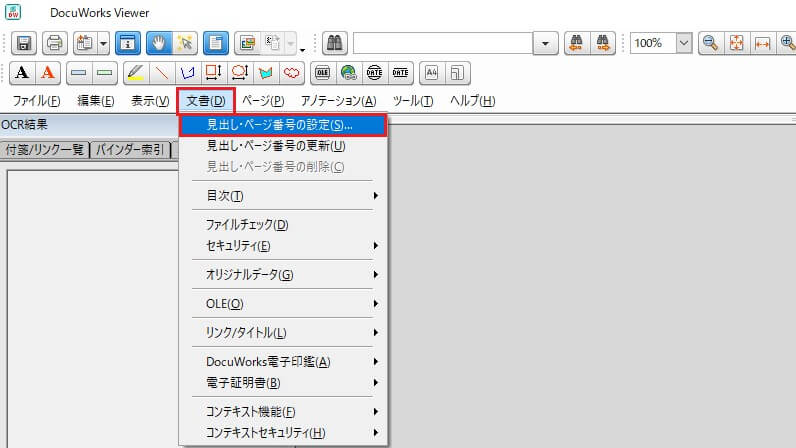Viewport: 796px width, 448px height.
Task: Click the page resize icon next to A4
Action: point(457,73)
